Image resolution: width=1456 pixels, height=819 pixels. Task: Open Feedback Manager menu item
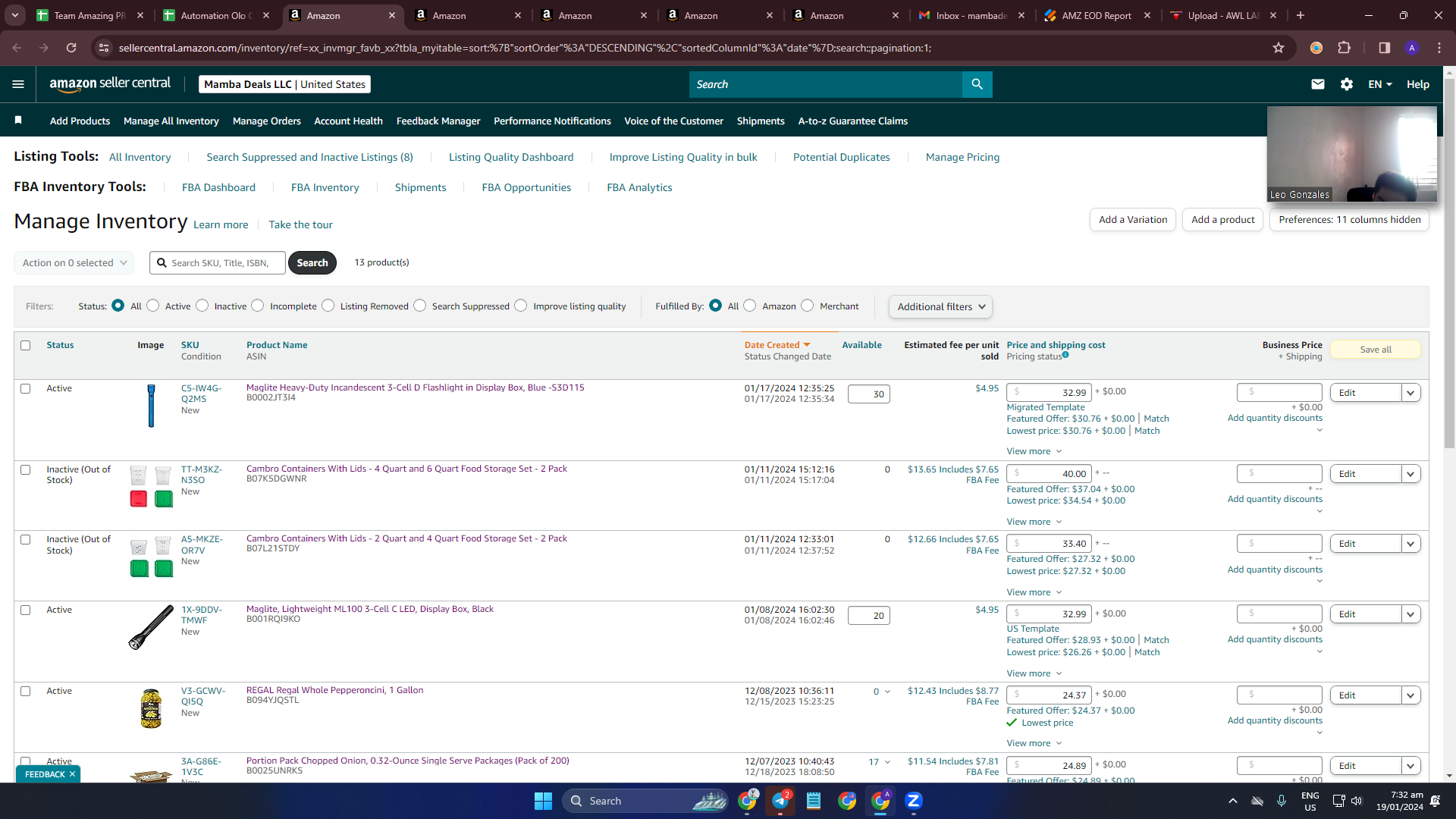(438, 121)
